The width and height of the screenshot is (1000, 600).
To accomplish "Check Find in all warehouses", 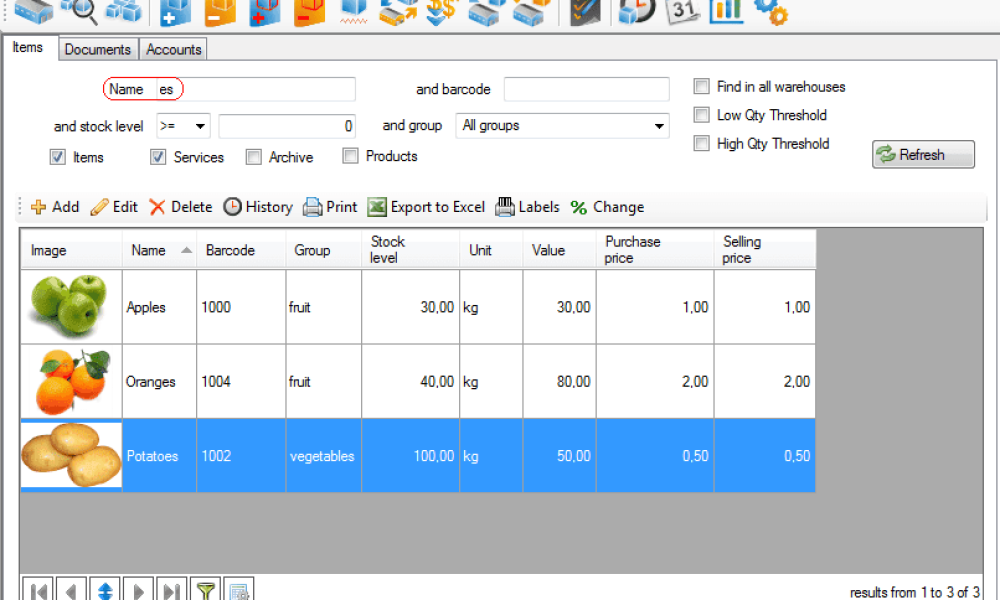I will click(x=702, y=86).
